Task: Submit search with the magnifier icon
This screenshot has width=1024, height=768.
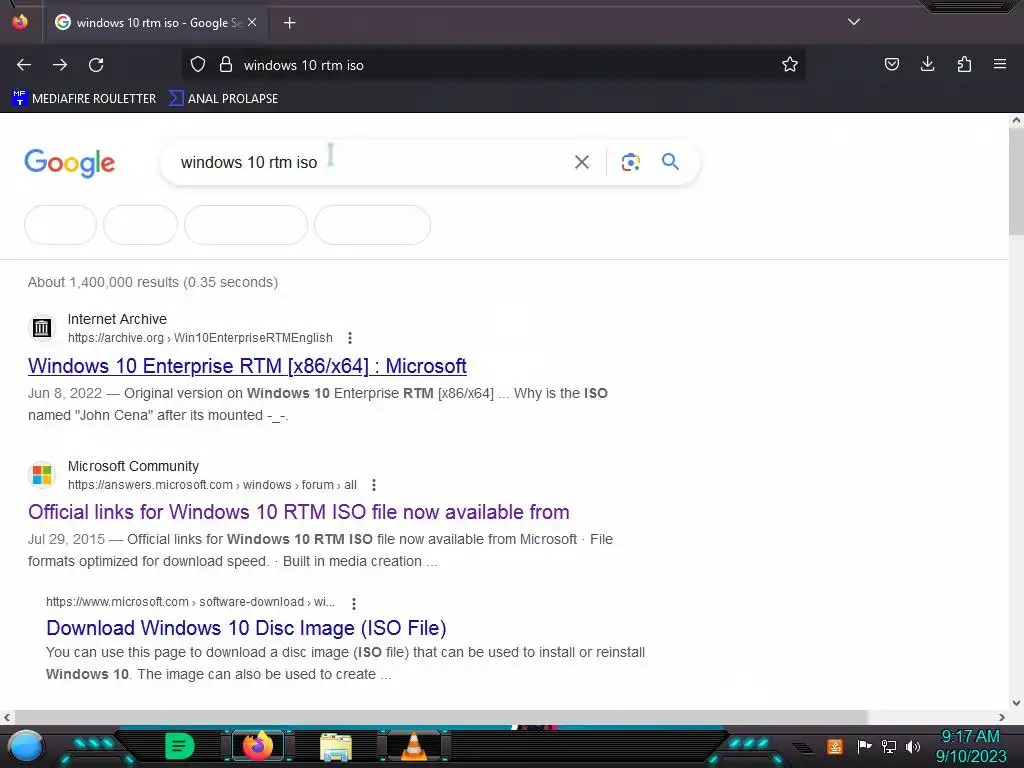Action: point(670,162)
